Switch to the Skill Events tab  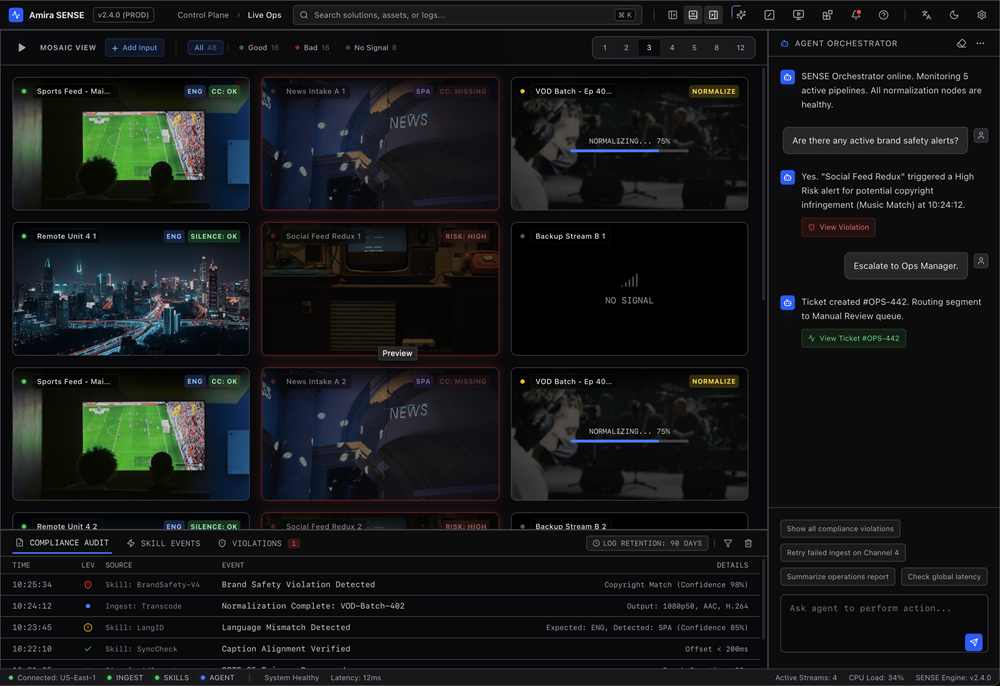163,543
